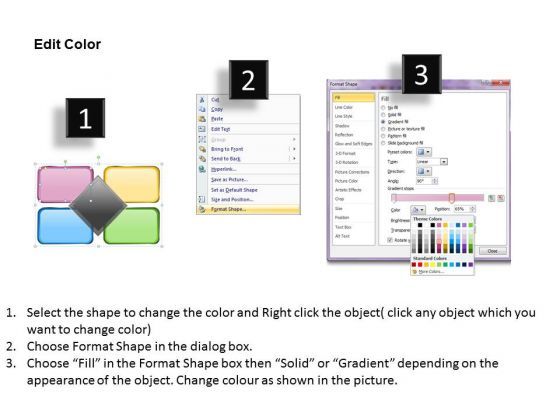Select the No fill radio button
The height and width of the screenshot is (420, 560).
click(x=383, y=108)
